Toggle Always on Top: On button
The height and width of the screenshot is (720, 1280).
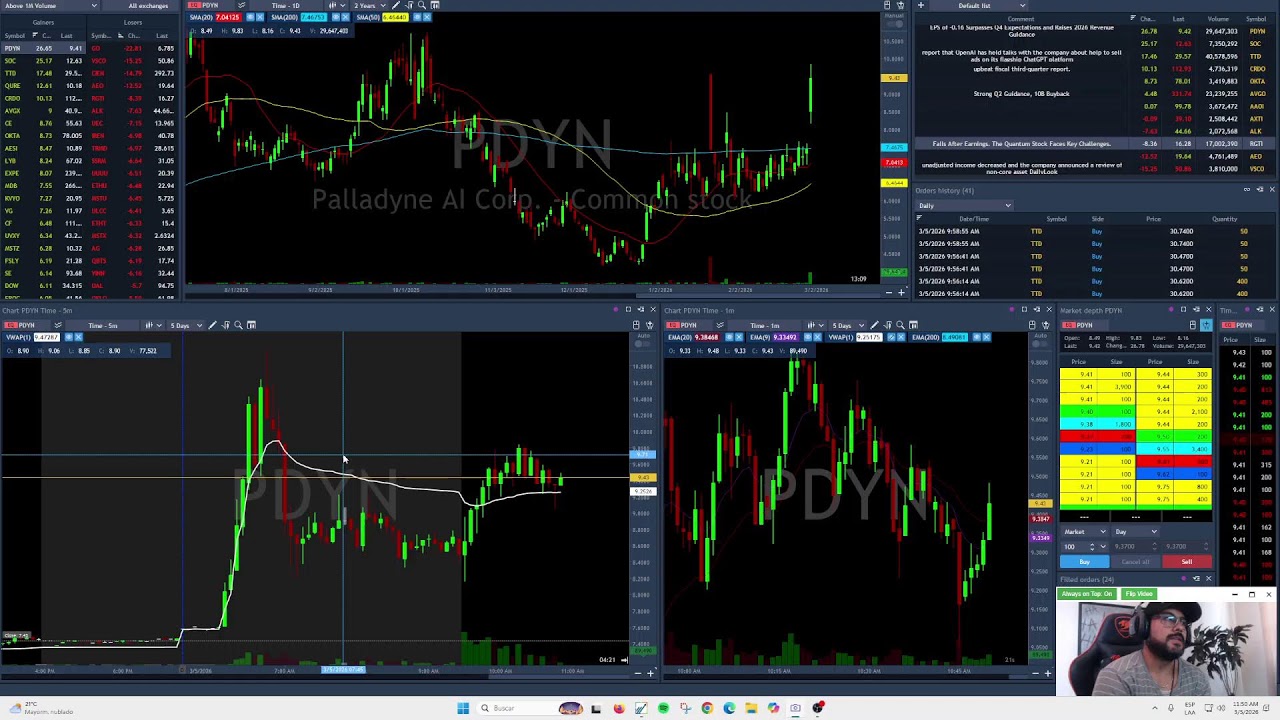coord(1087,594)
